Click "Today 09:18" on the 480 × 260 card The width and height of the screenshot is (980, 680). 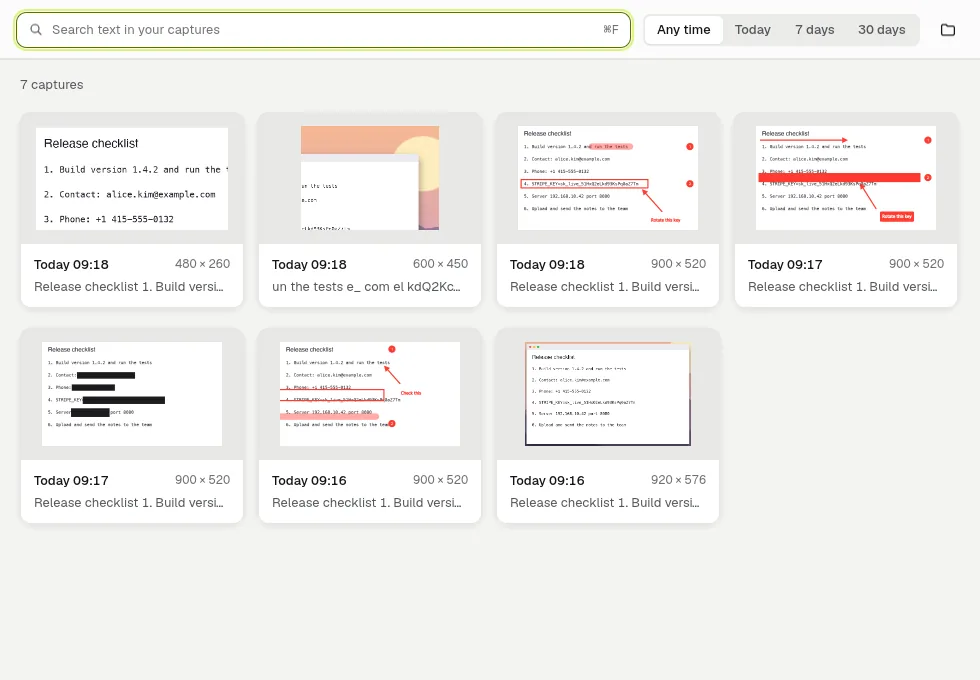71,264
